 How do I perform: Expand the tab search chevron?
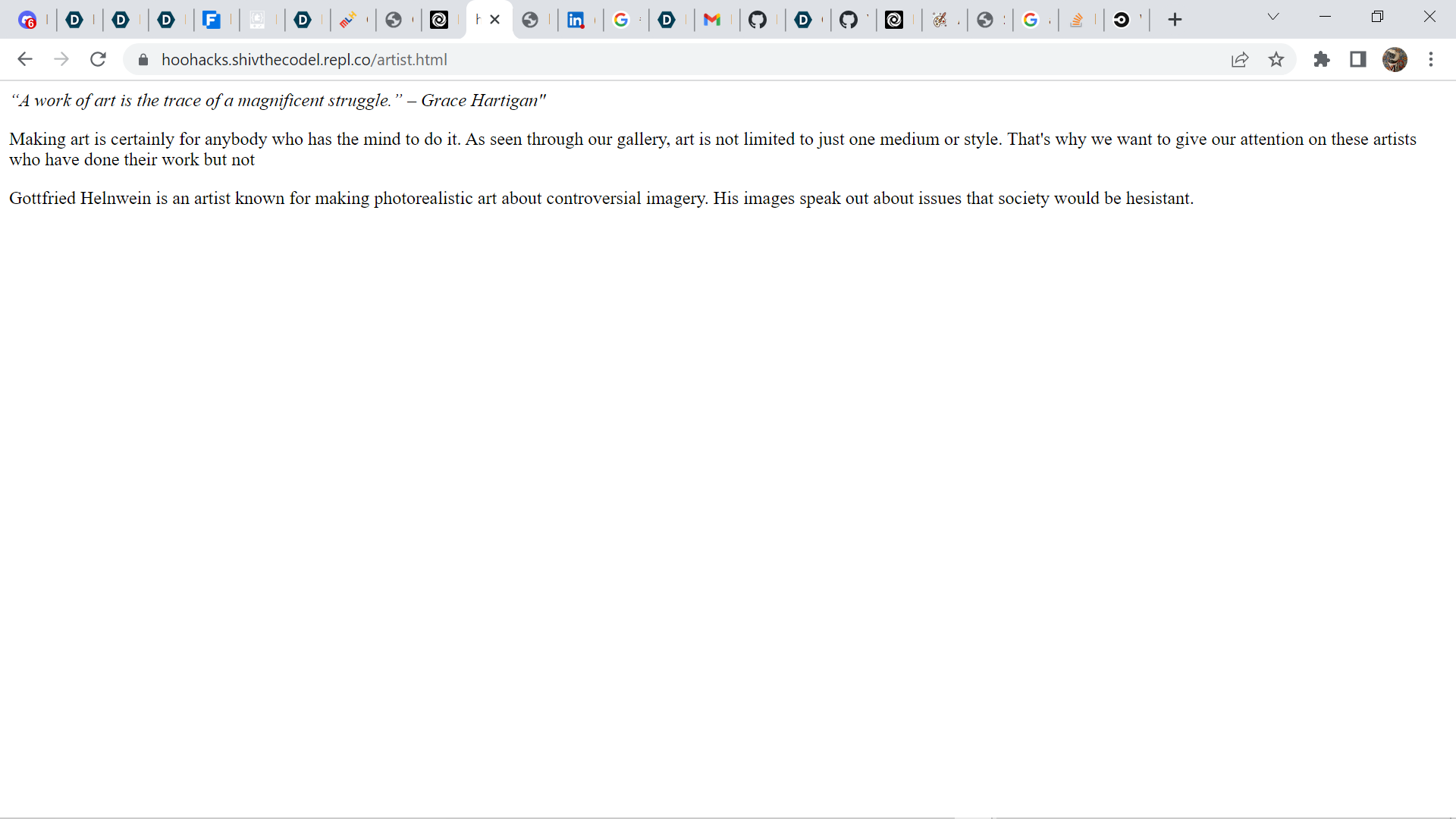1273,17
